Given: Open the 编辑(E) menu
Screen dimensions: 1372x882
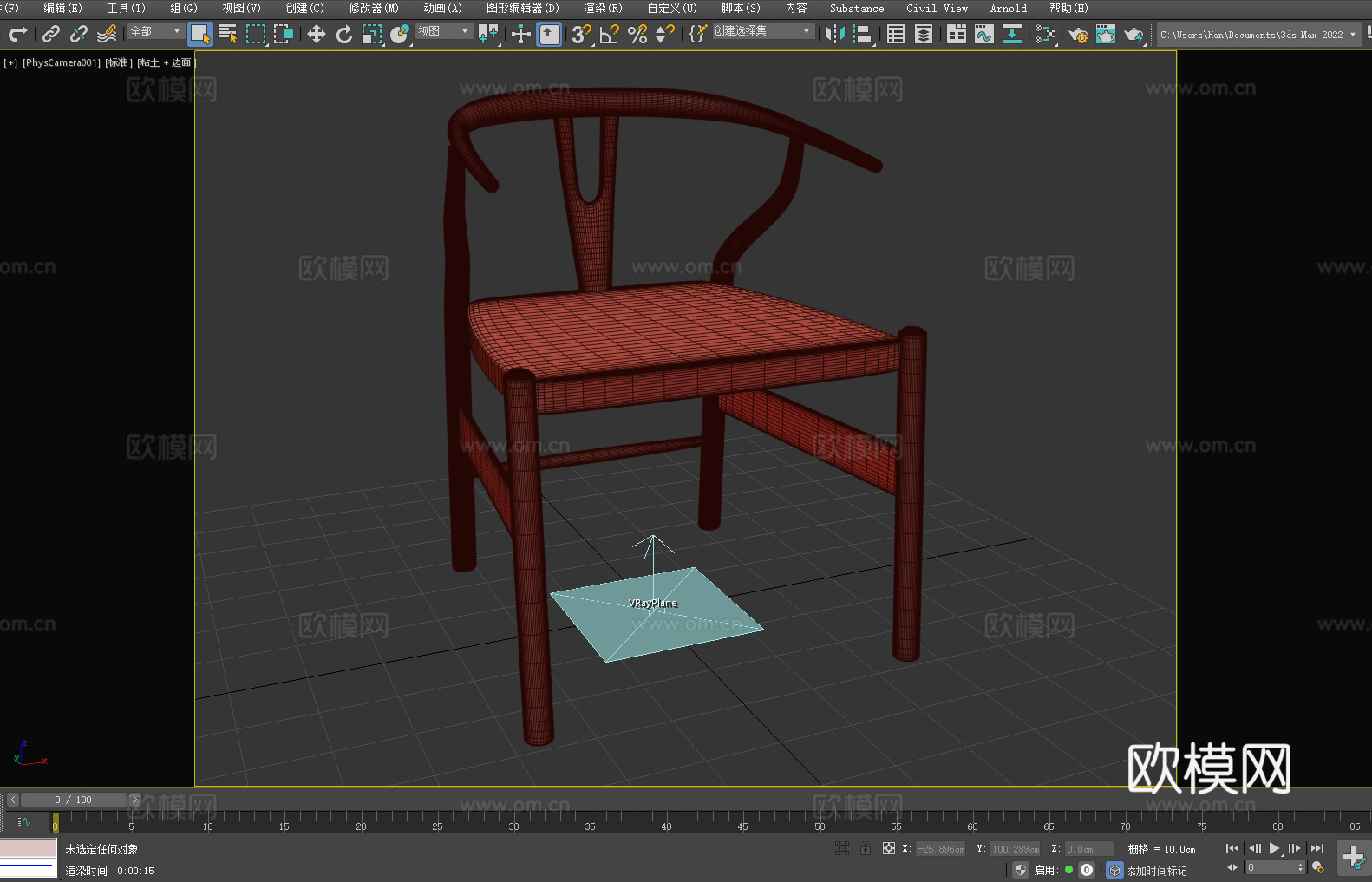Looking at the screenshot, I should coord(63,8).
